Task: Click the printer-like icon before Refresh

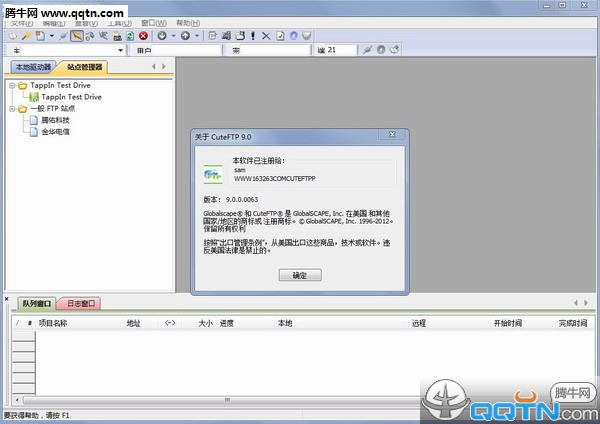Action: point(117,36)
